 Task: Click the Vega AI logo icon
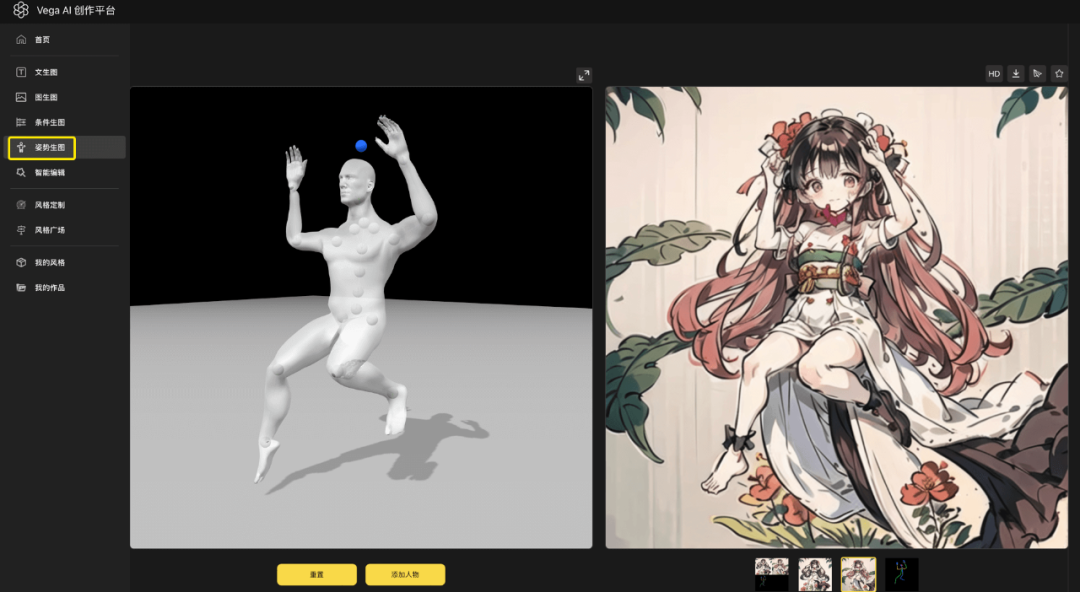(21, 10)
